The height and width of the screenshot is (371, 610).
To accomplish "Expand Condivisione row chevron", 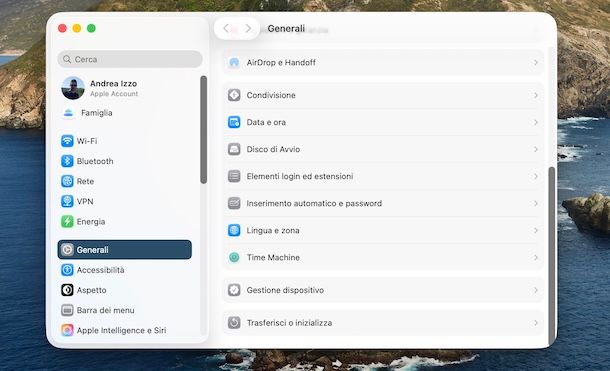I will (536, 95).
